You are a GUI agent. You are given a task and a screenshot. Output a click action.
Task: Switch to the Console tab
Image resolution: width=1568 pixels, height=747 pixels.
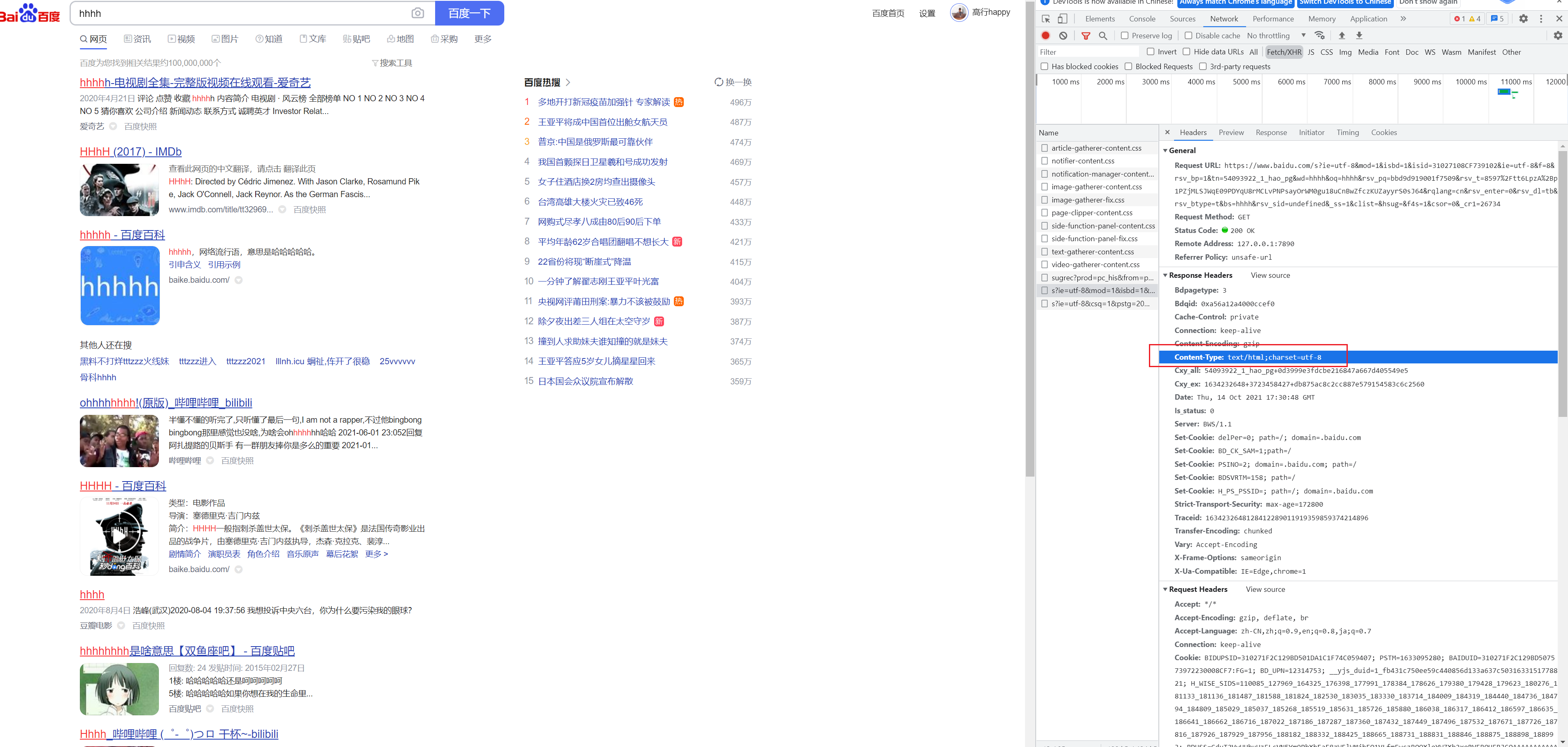(1142, 19)
